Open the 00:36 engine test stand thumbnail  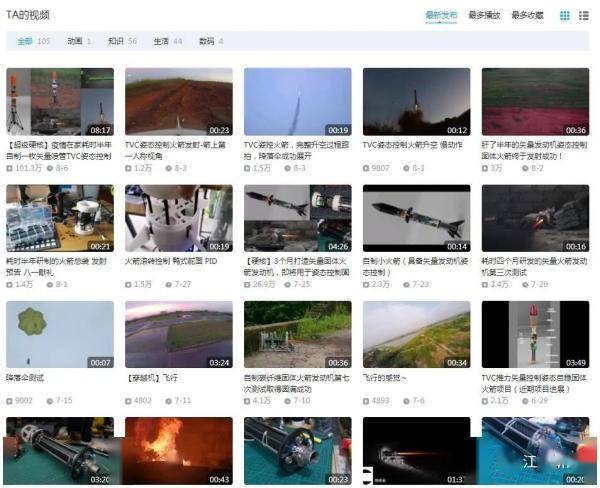click(x=298, y=335)
